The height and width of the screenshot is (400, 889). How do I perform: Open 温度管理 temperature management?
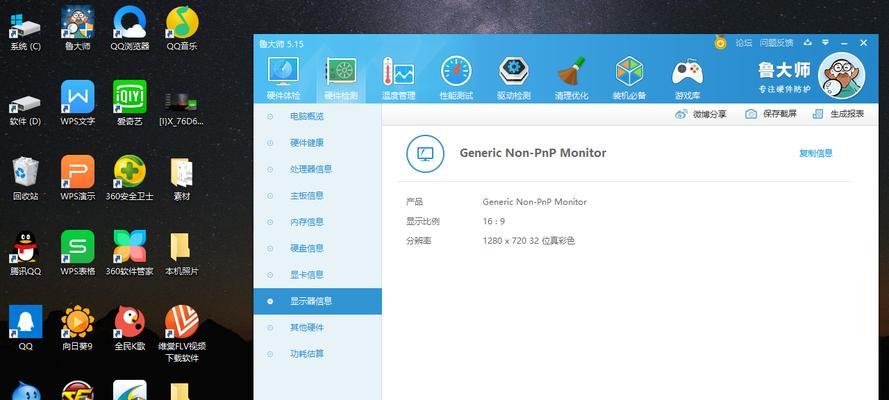[399, 79]
